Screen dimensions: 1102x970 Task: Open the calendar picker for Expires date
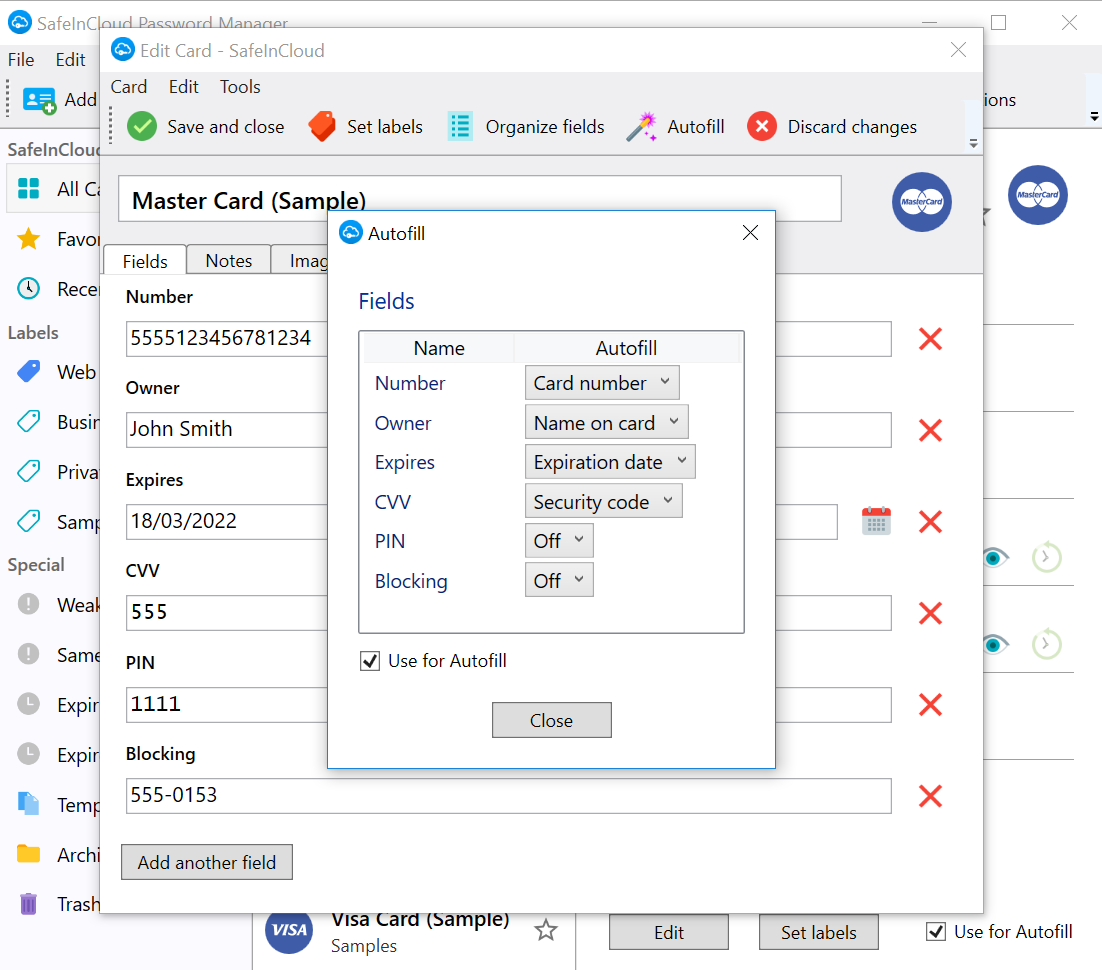coord(876,521)
